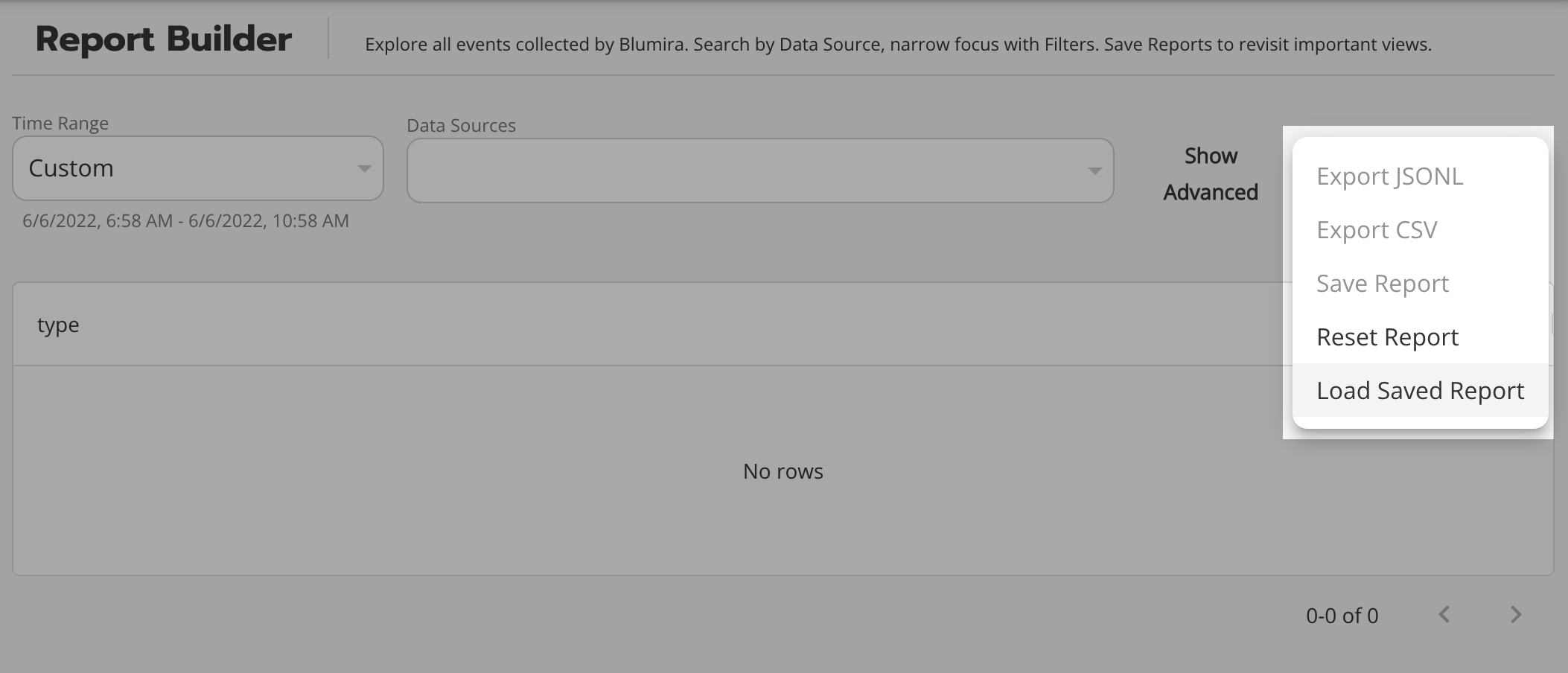
Task: Click the No rows placeholder text
Action: point(783,471)
